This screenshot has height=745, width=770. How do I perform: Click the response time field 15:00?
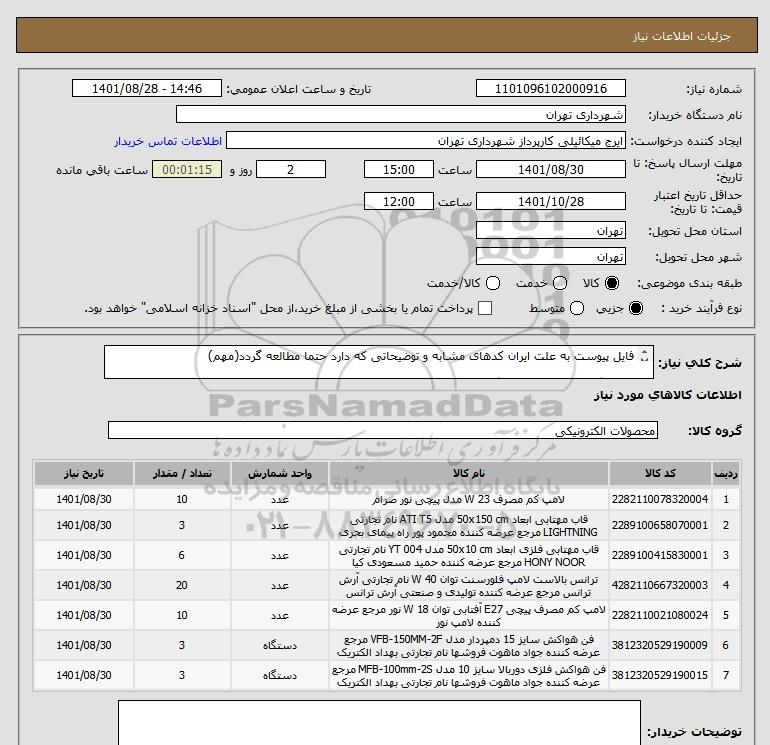[399, 170]
